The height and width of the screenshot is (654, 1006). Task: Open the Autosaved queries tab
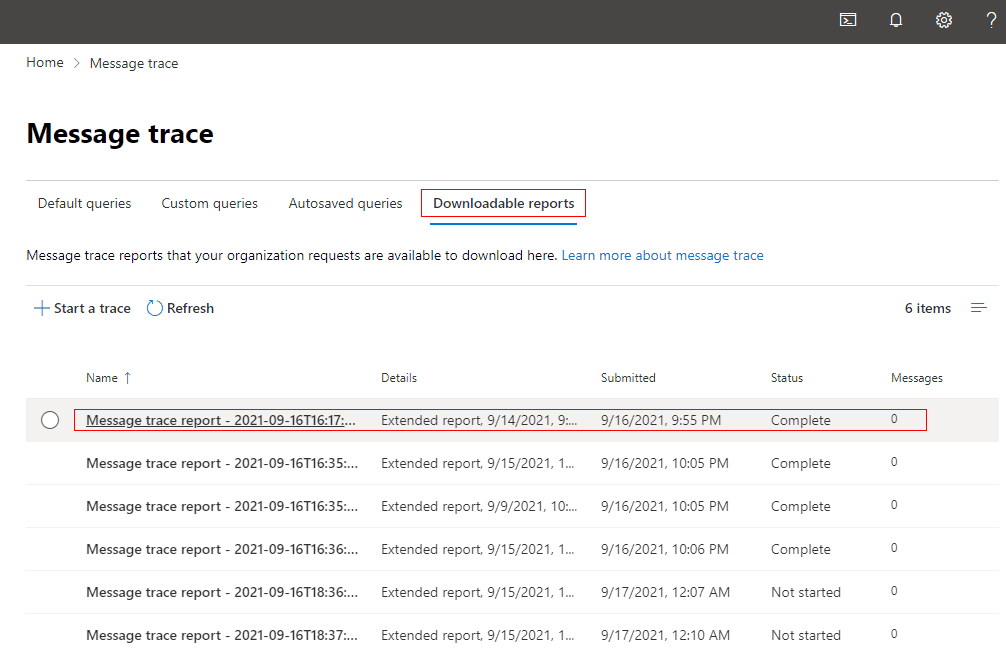click(x=345, y=203)
